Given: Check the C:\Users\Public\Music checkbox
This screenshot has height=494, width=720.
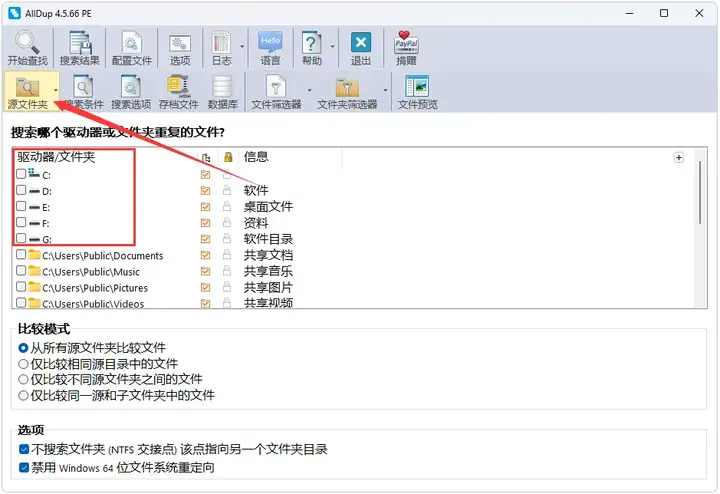Looking at the screenshot, I should [21, 270].
